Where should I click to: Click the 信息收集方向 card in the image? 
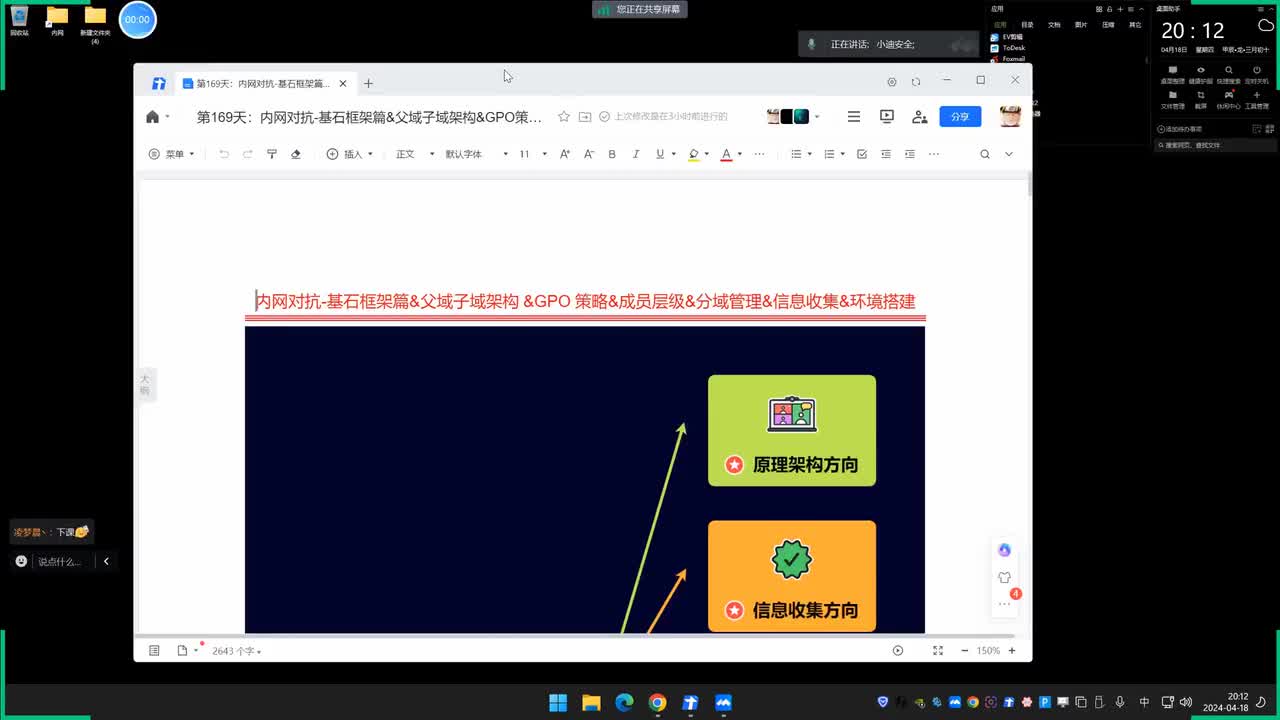(x=792, y=576)
